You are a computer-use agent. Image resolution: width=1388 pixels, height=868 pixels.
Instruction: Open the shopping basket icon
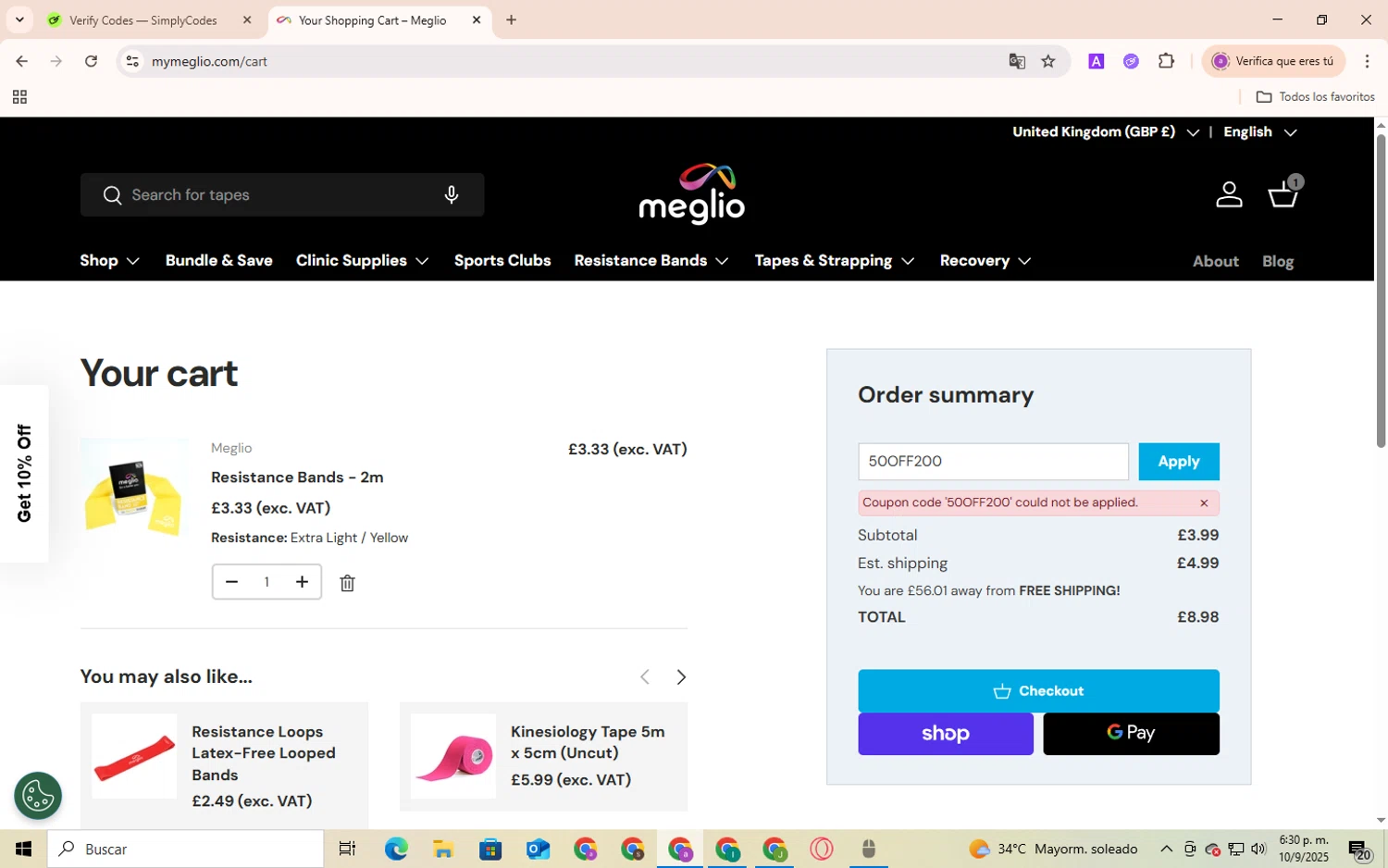pyautogui.click(x=1284, y=192)
